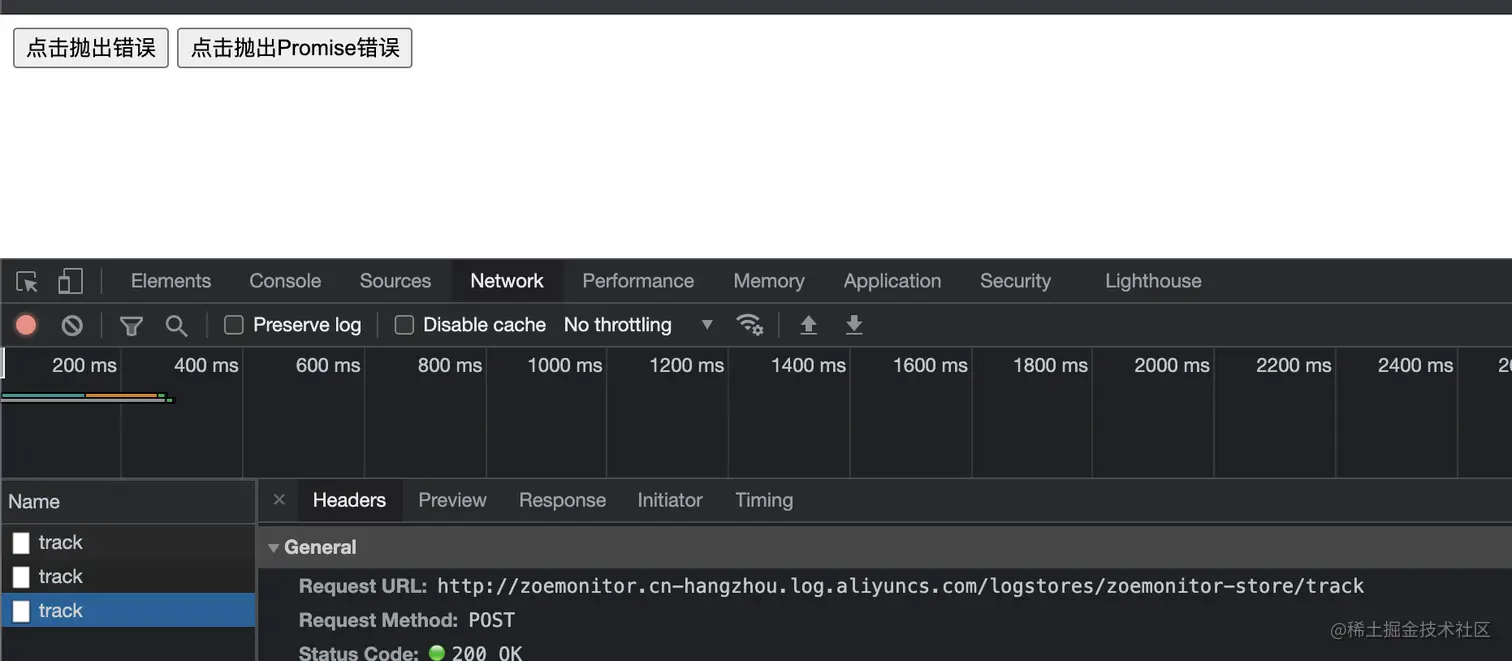Open the Sources panel

(395, 281)
